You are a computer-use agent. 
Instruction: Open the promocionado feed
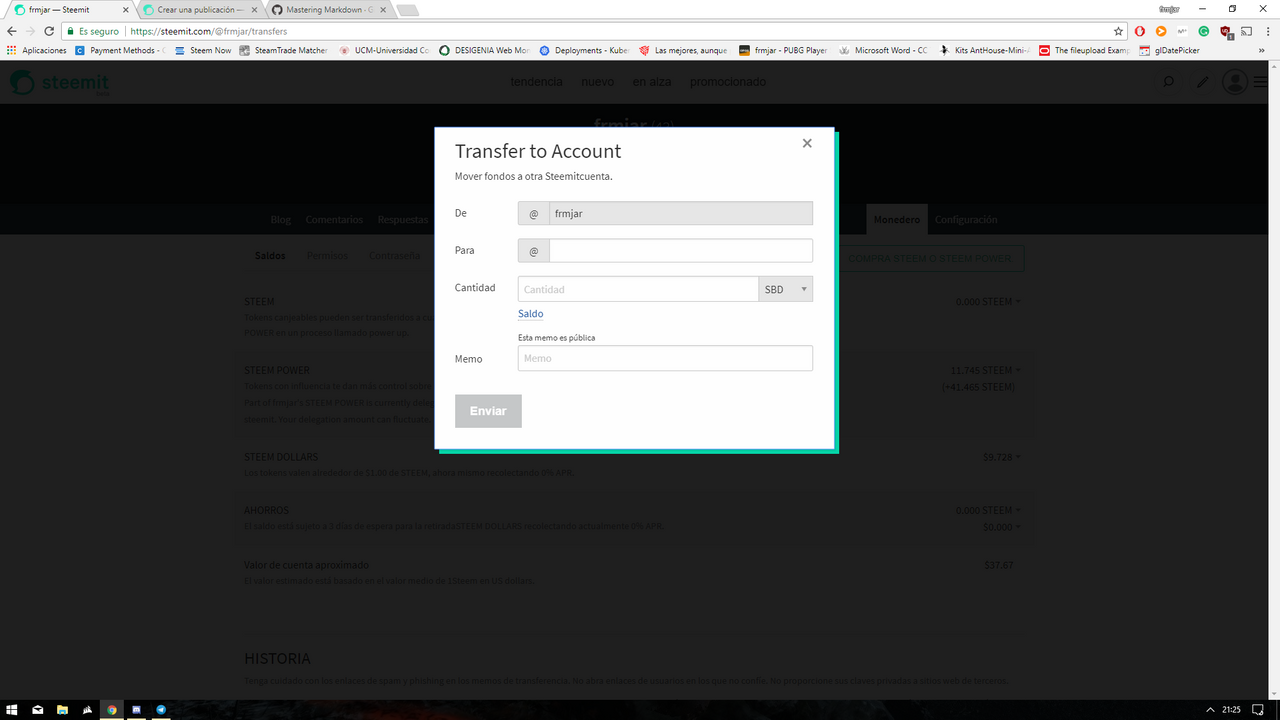click(728, 81)
